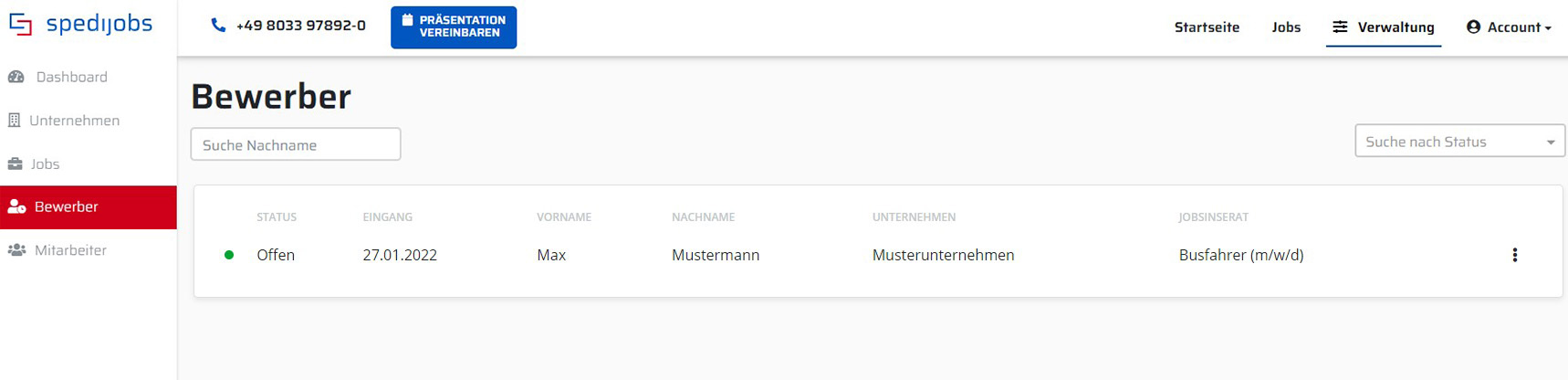The image size is (1568, 380).
Task: Click the Mitarbeiter group icon
Action: [16, 250]
